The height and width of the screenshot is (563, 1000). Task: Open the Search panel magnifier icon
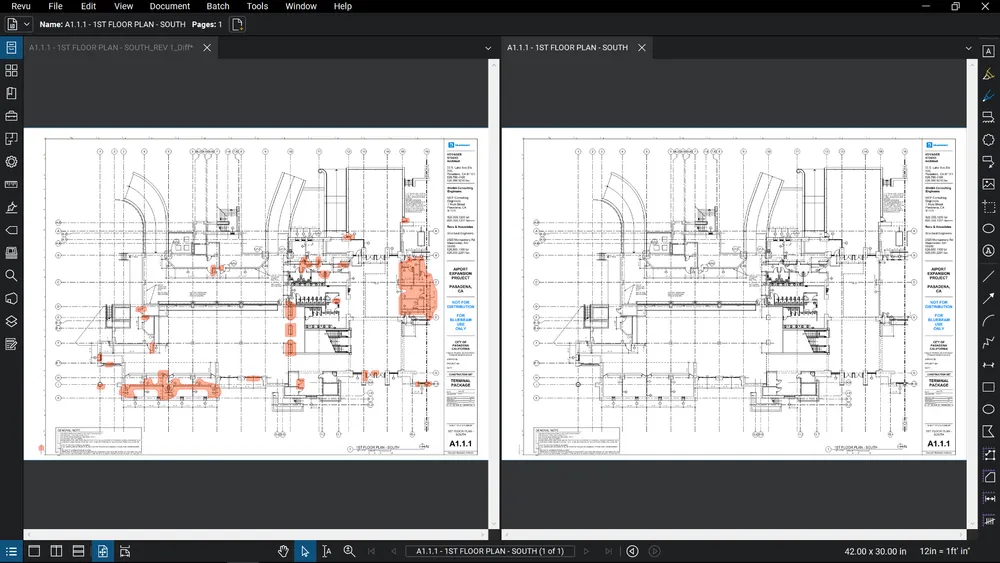(12, 275)
